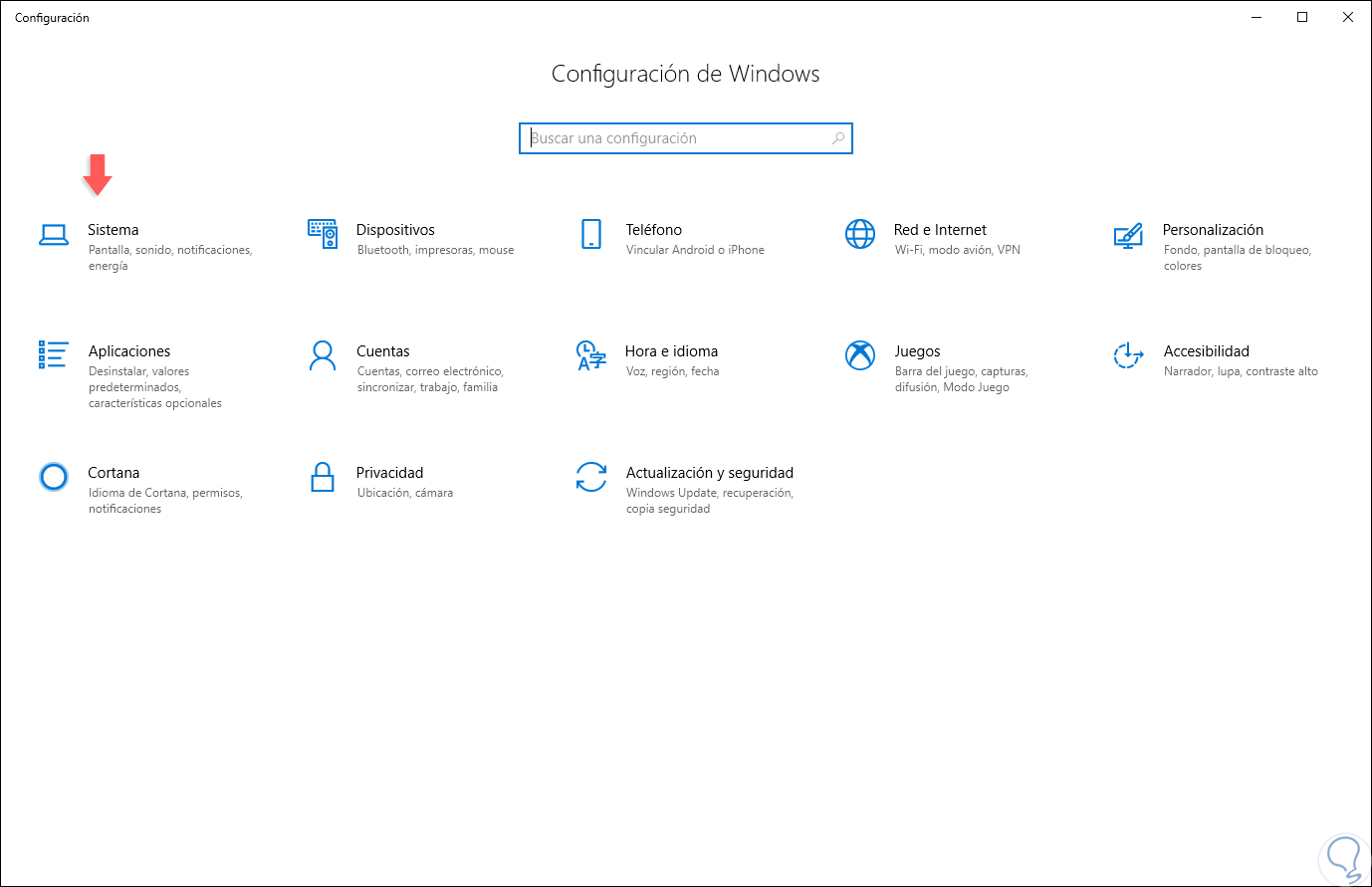Image resolution: width=1372 pixels, height=887 pixels.
Task: Maximize the Configuración window
Action: click(1302, 17)
